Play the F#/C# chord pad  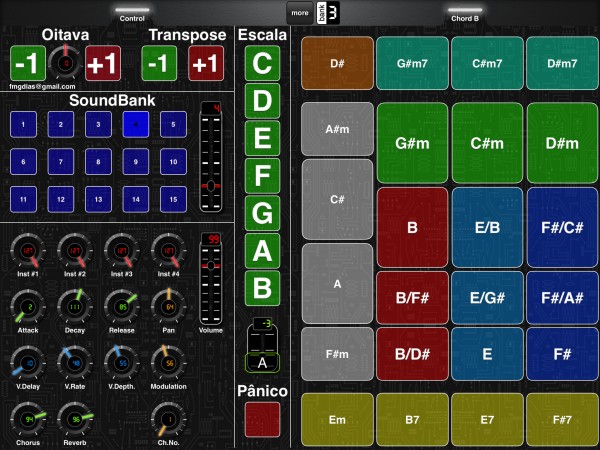(562, 227)
